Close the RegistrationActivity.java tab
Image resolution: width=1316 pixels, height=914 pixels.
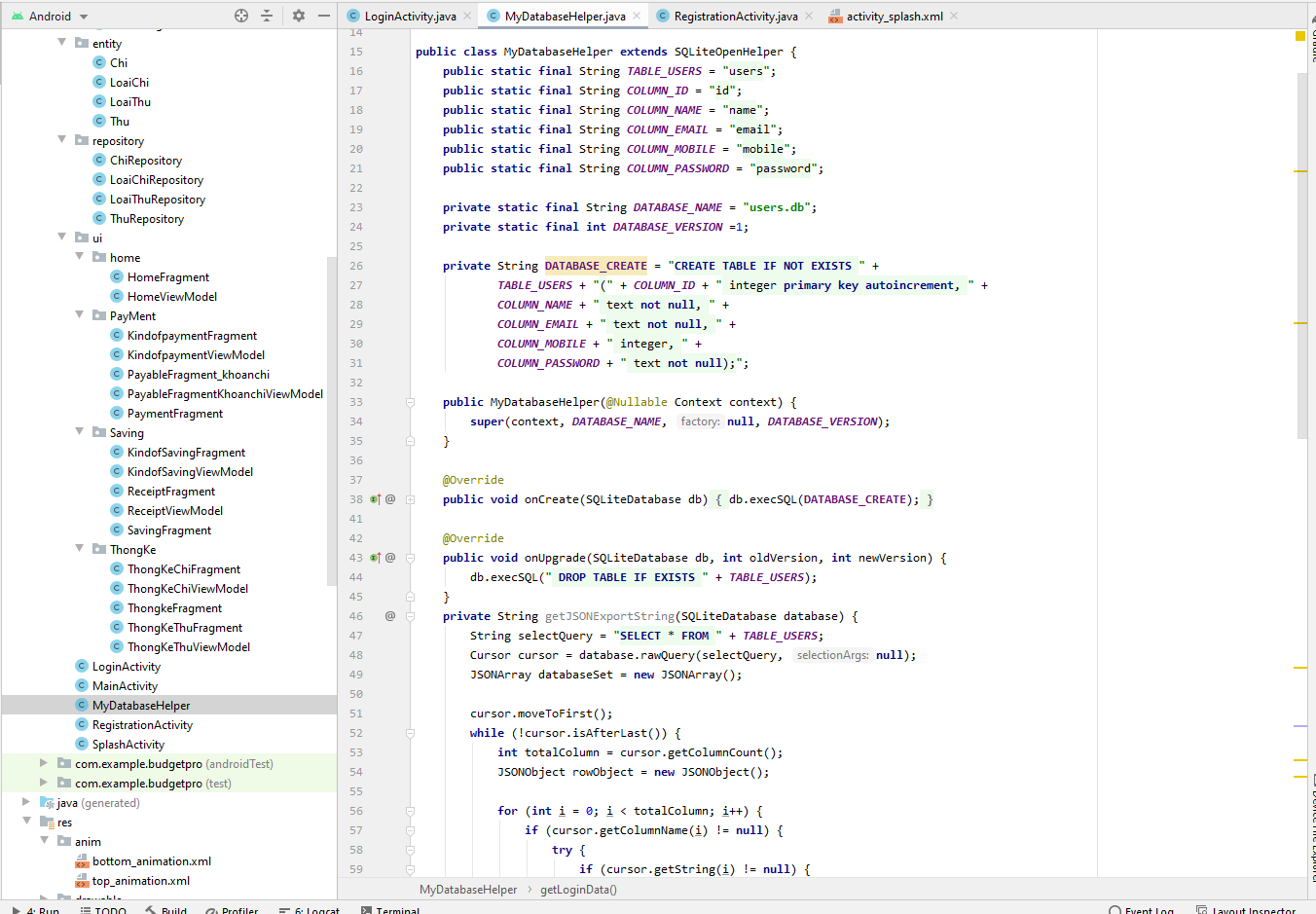point(809,16)
